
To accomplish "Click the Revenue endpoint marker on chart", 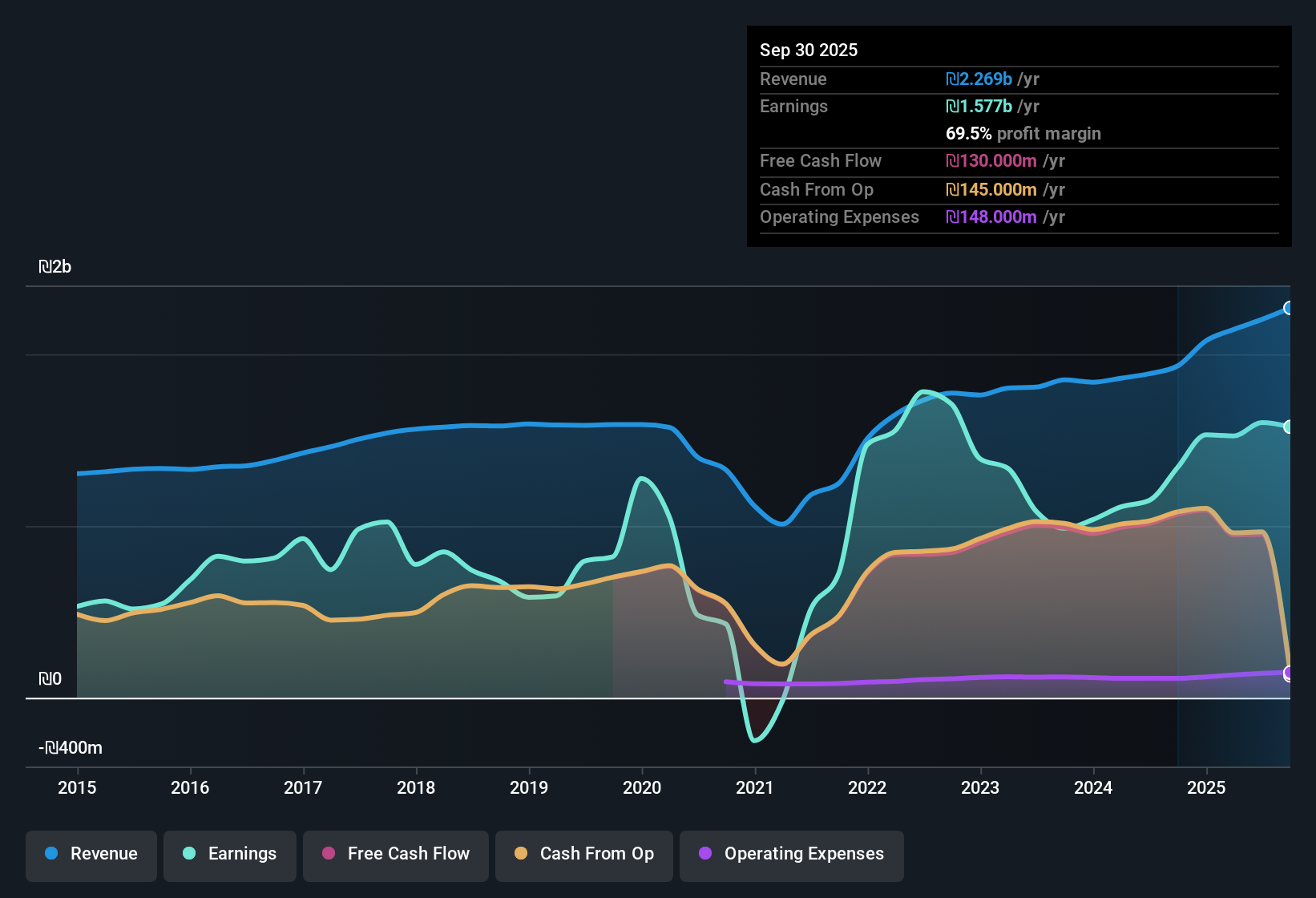I will [x=1288, y=308].
